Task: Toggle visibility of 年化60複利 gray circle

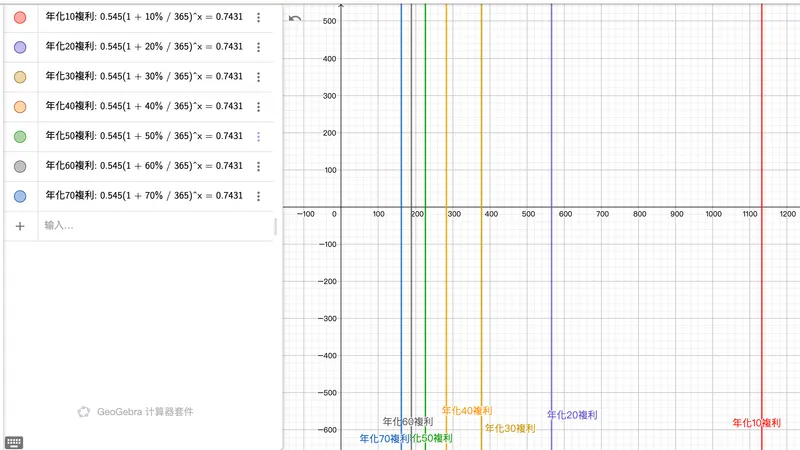Action: click(20, 166)
